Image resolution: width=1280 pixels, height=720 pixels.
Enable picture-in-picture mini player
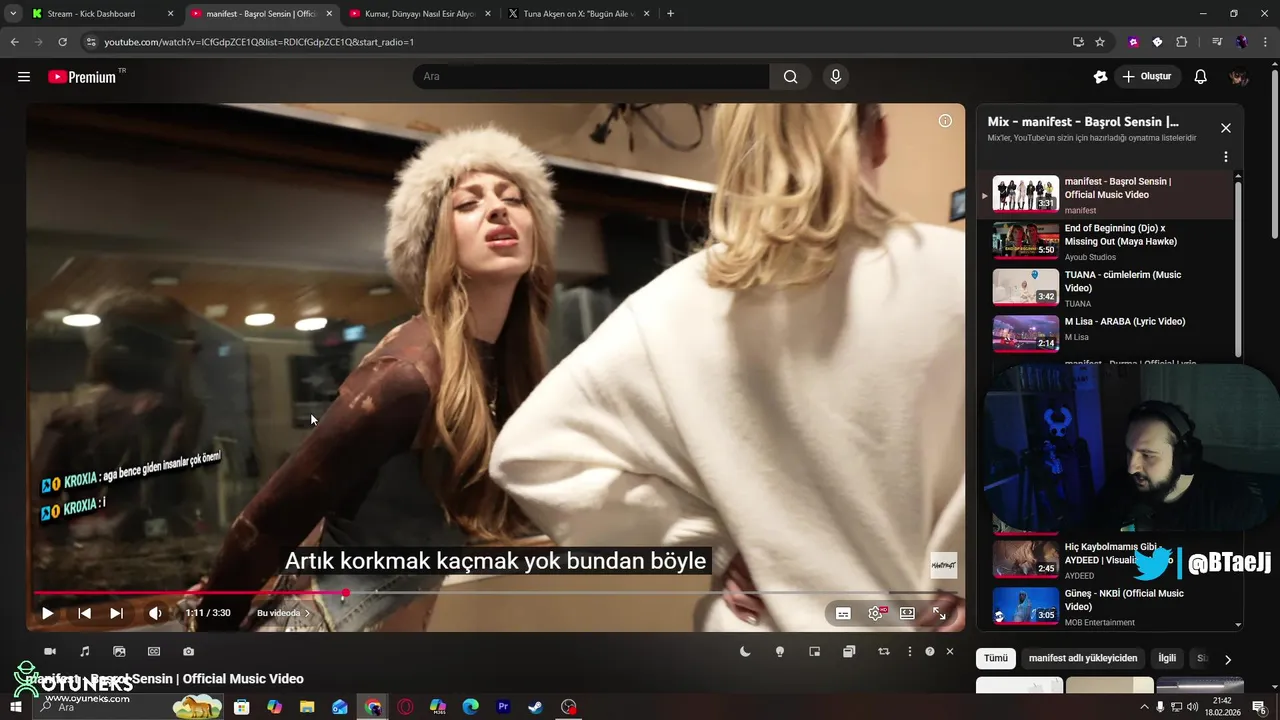(815, 651)
